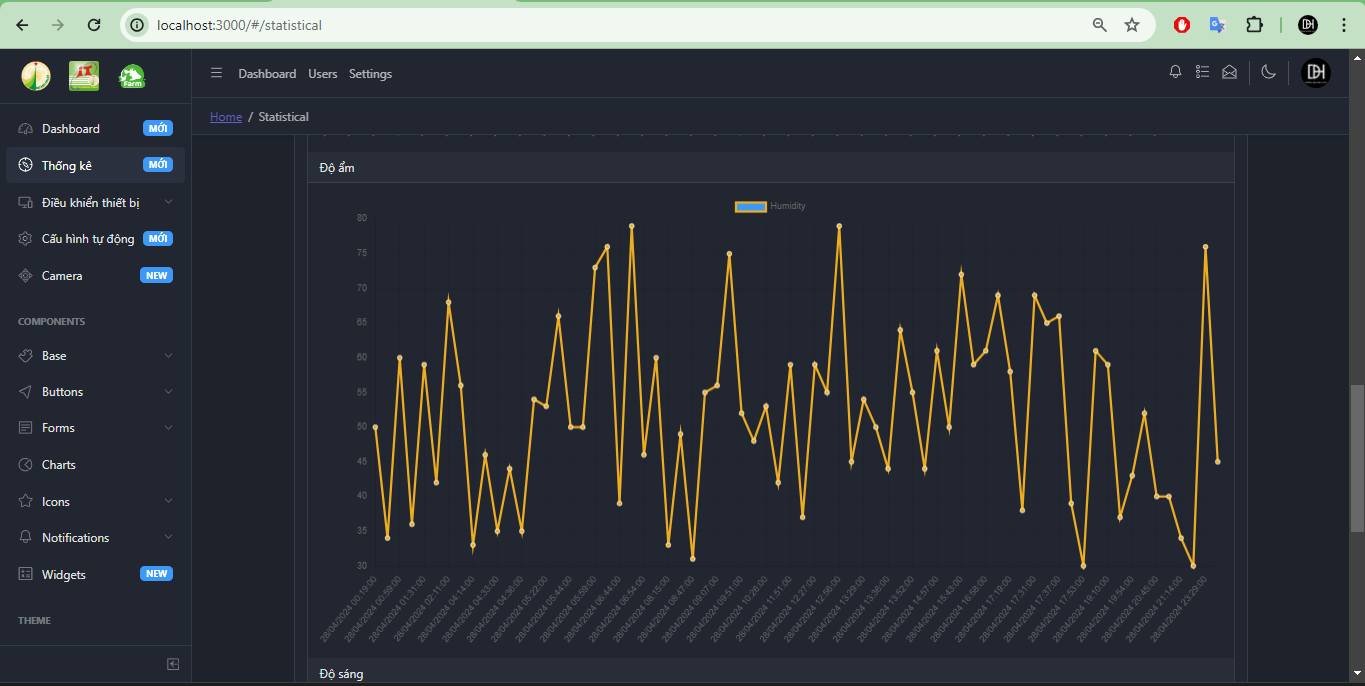Open Dashboard in header navigation
The width and height of the screenshot is (1365, 686).
pos(267,74)
